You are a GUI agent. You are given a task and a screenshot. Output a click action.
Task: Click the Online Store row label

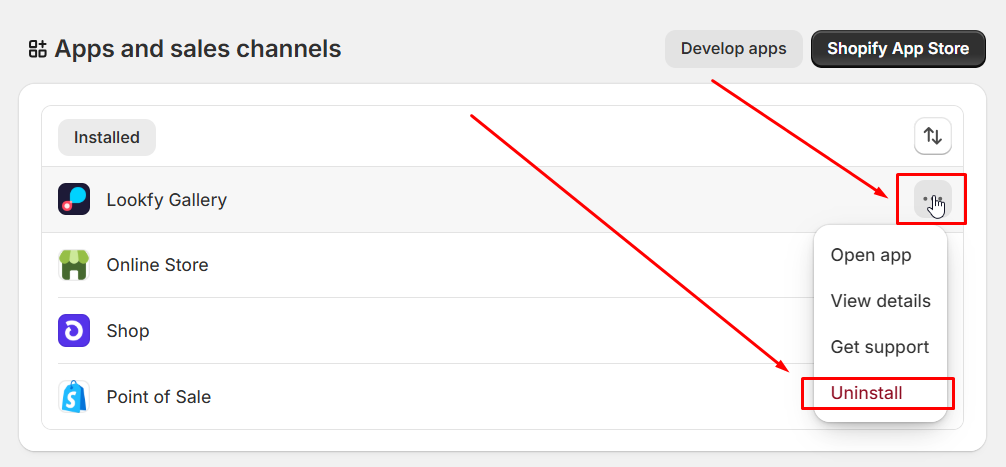[157, 265]
